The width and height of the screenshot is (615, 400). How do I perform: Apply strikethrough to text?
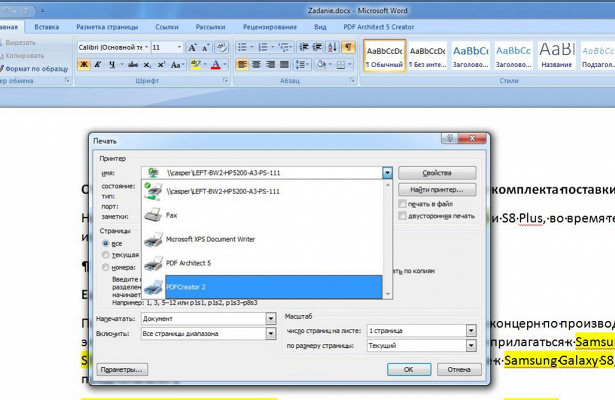point(133,64)
